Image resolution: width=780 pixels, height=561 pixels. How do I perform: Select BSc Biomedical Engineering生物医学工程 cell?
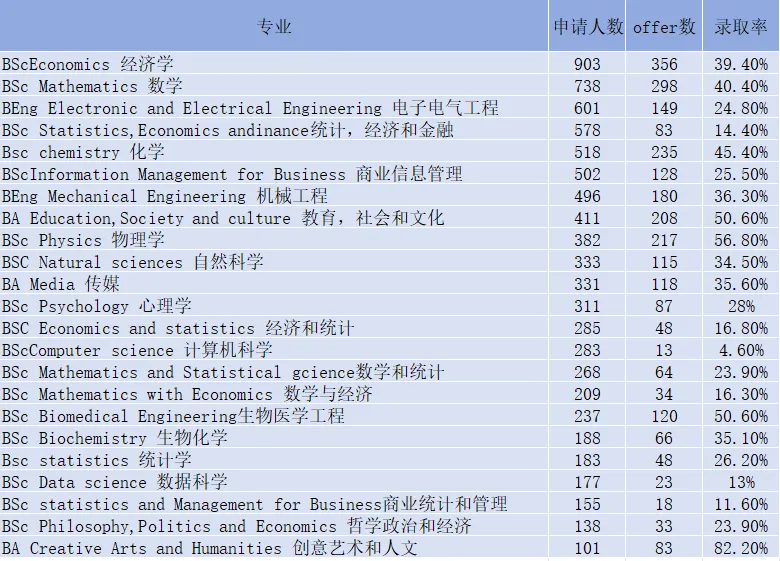point(274,416)
